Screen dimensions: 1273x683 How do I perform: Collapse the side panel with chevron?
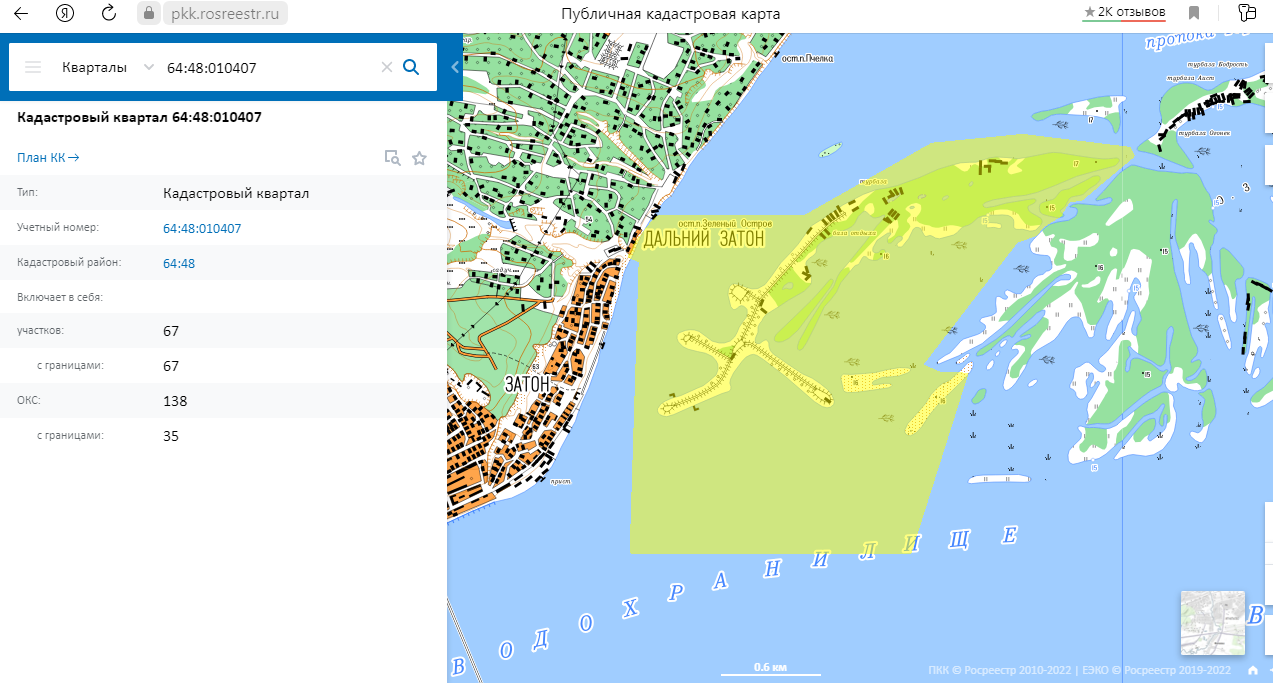455,67
